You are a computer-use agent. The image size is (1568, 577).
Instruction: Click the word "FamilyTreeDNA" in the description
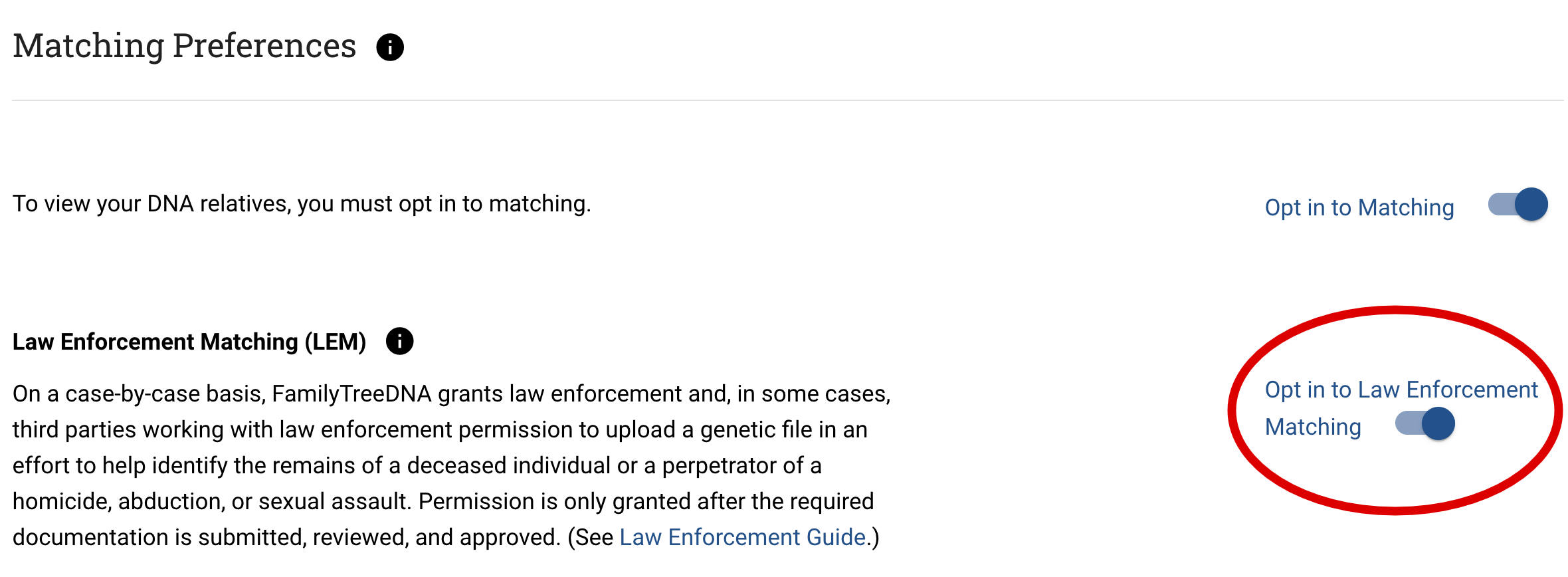[351, 394]
